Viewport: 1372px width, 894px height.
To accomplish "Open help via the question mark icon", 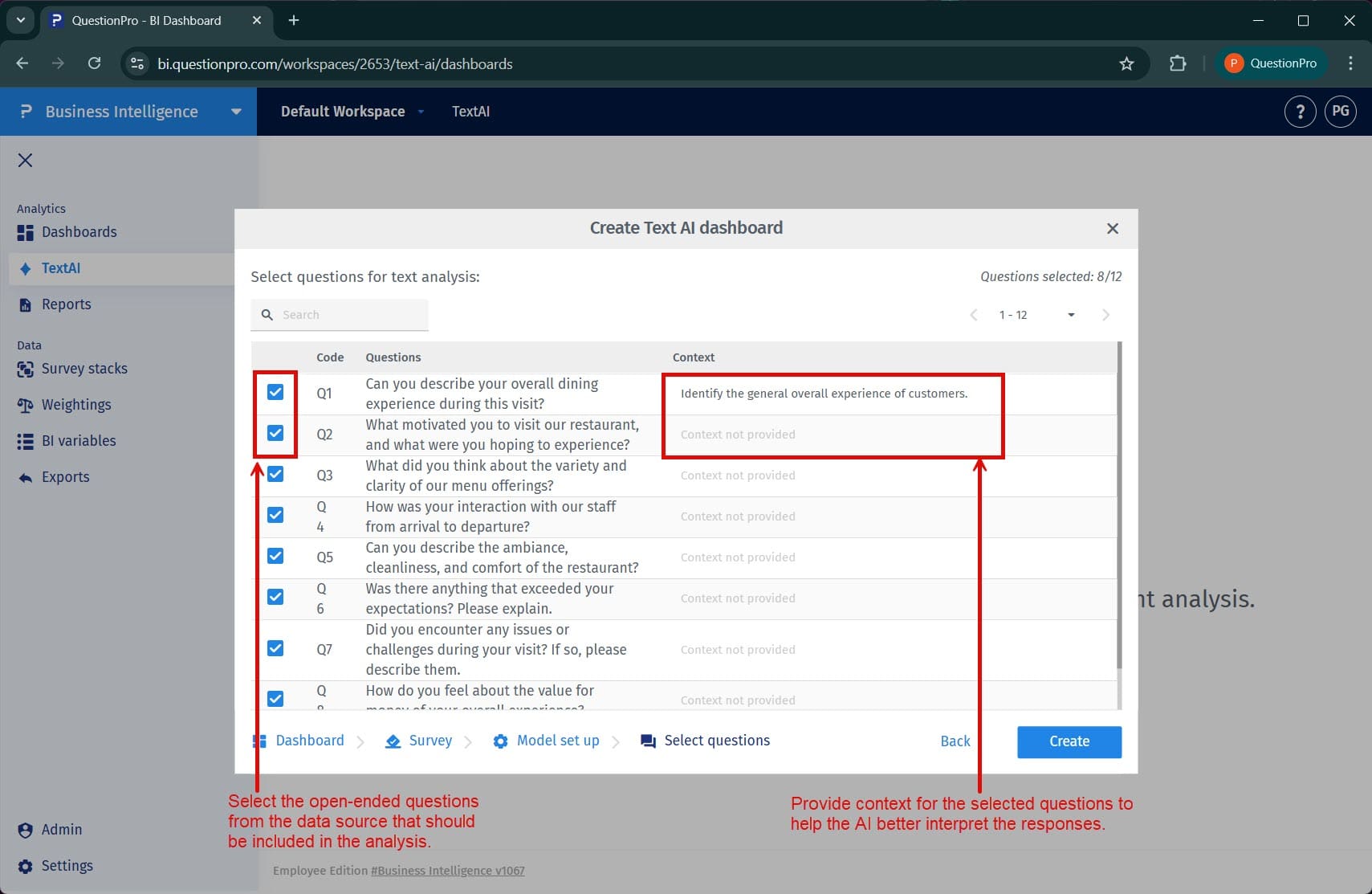I will (1301, 112).
